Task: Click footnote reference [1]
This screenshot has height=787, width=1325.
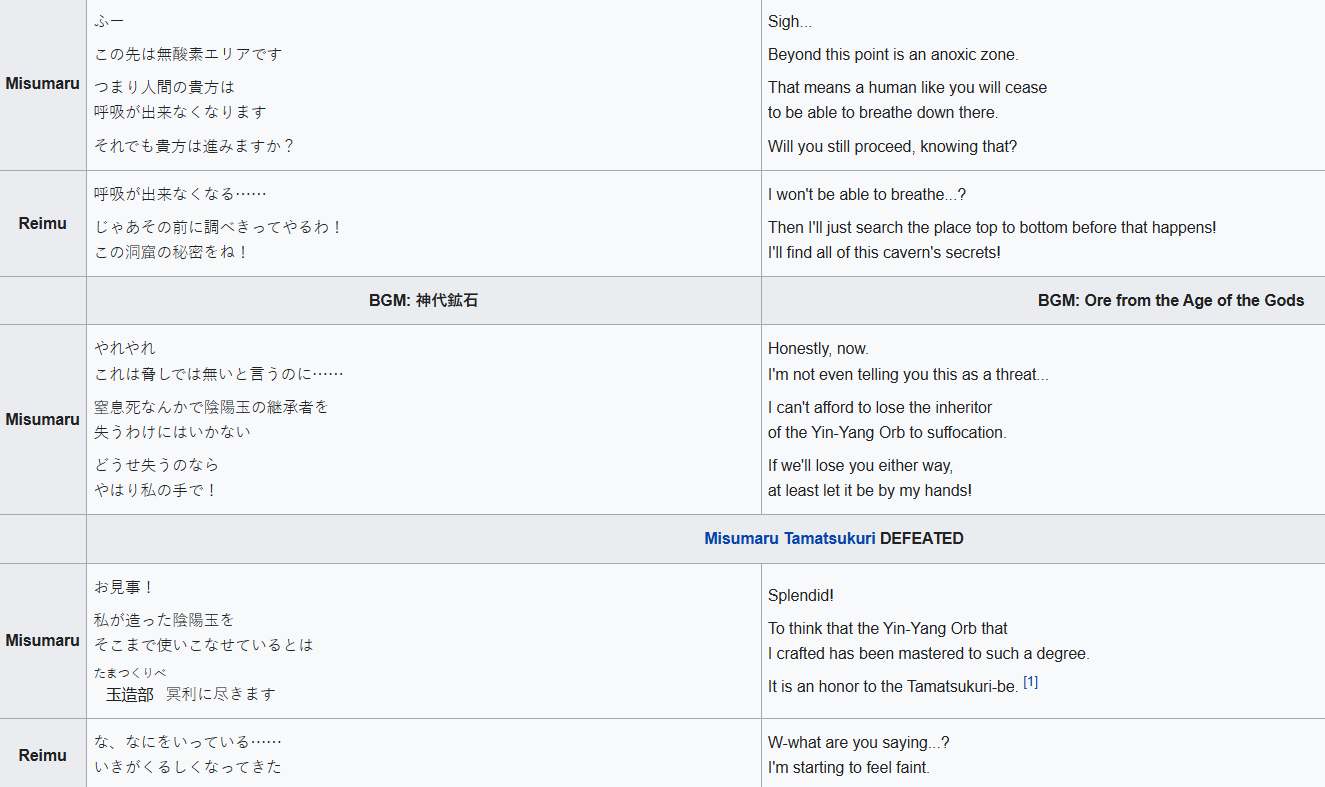Action: click(x=1030, y=683)
